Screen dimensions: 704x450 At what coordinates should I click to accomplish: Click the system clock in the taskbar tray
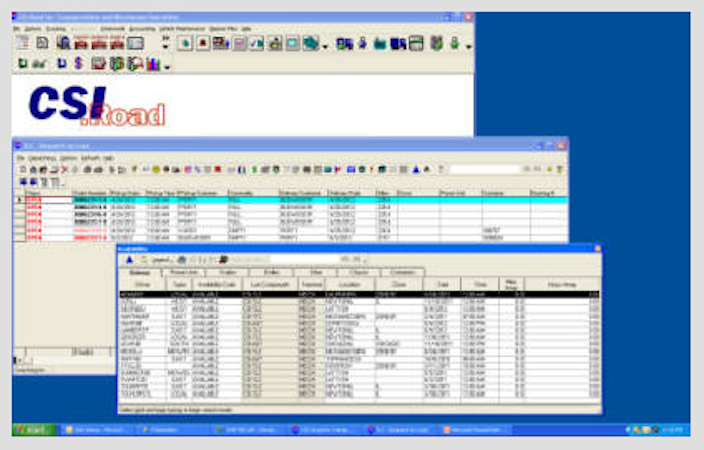(672, 430)
